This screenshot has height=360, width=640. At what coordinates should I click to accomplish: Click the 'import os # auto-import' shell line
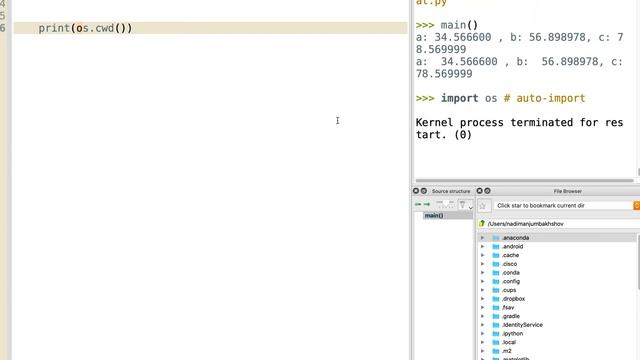click(500, 98)
